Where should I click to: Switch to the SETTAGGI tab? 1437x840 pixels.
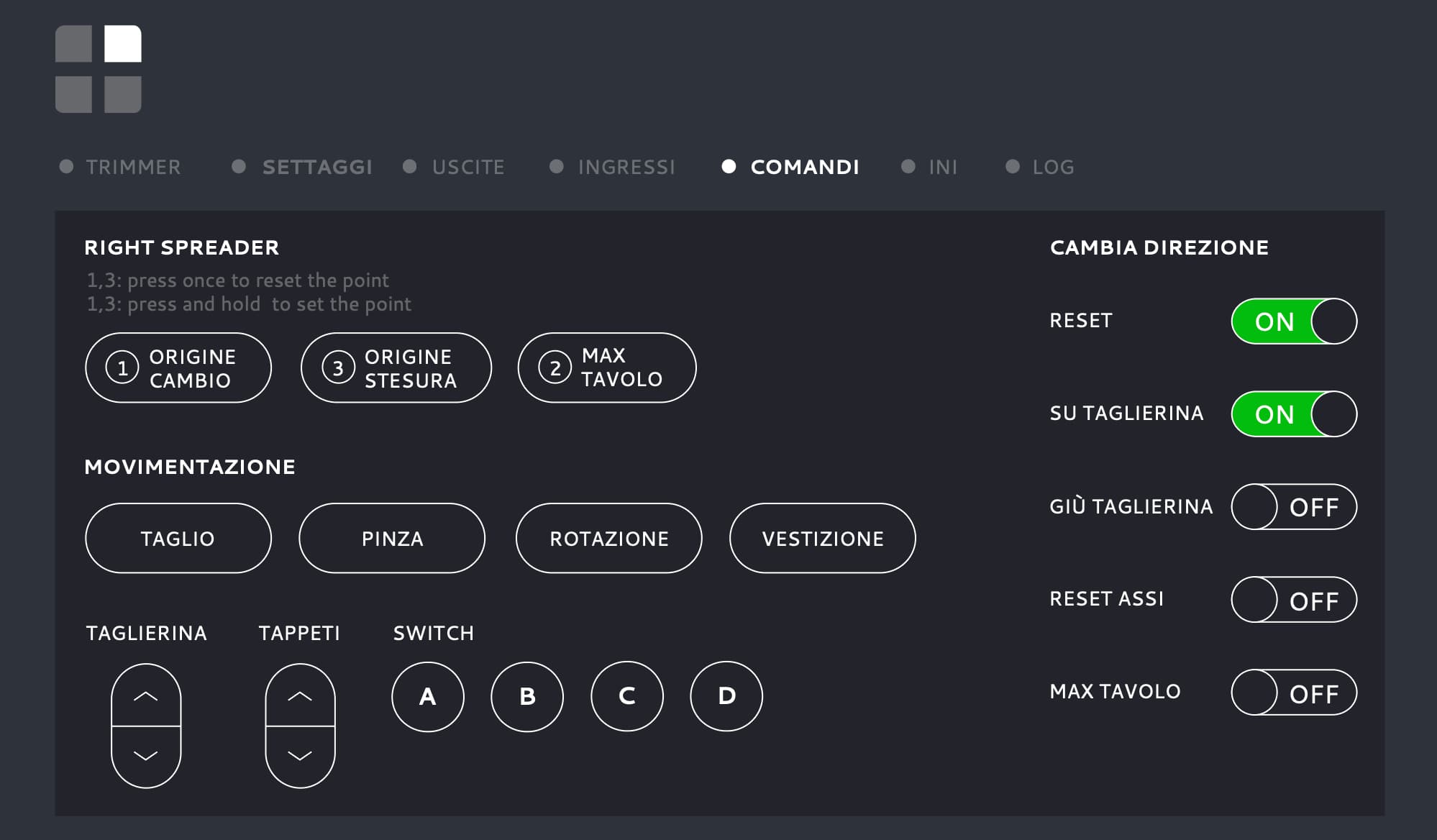[x=302, y=167]
